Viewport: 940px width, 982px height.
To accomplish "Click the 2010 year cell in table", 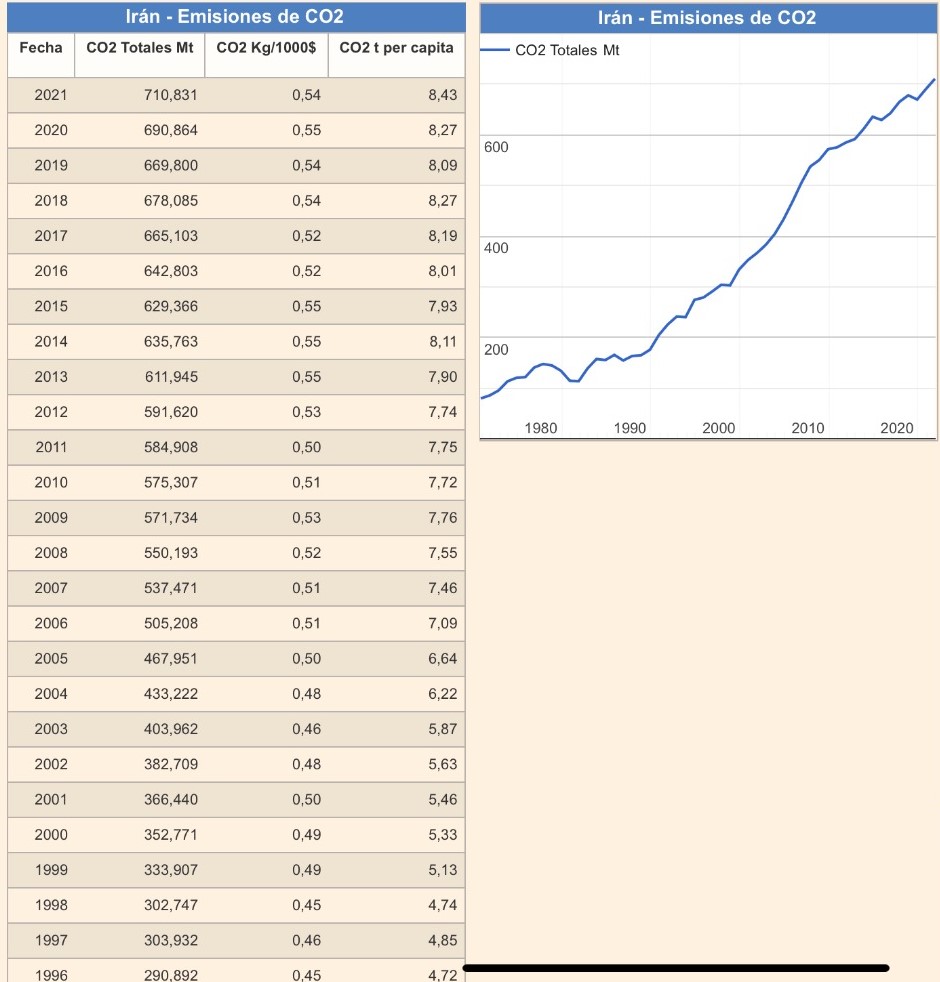I will click(x=51, y=482).
